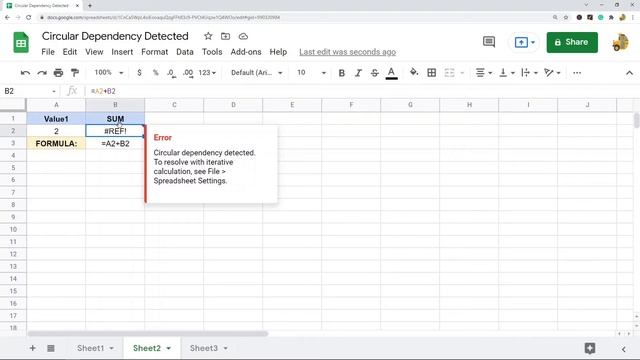Viewport: 640px width, 360px height.
Task: Open the View menu
Action: (94, 52)
